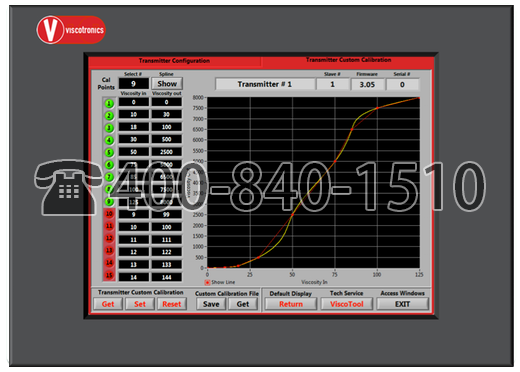Toggle cal point 5 green indicator

[x=109, y=153]
